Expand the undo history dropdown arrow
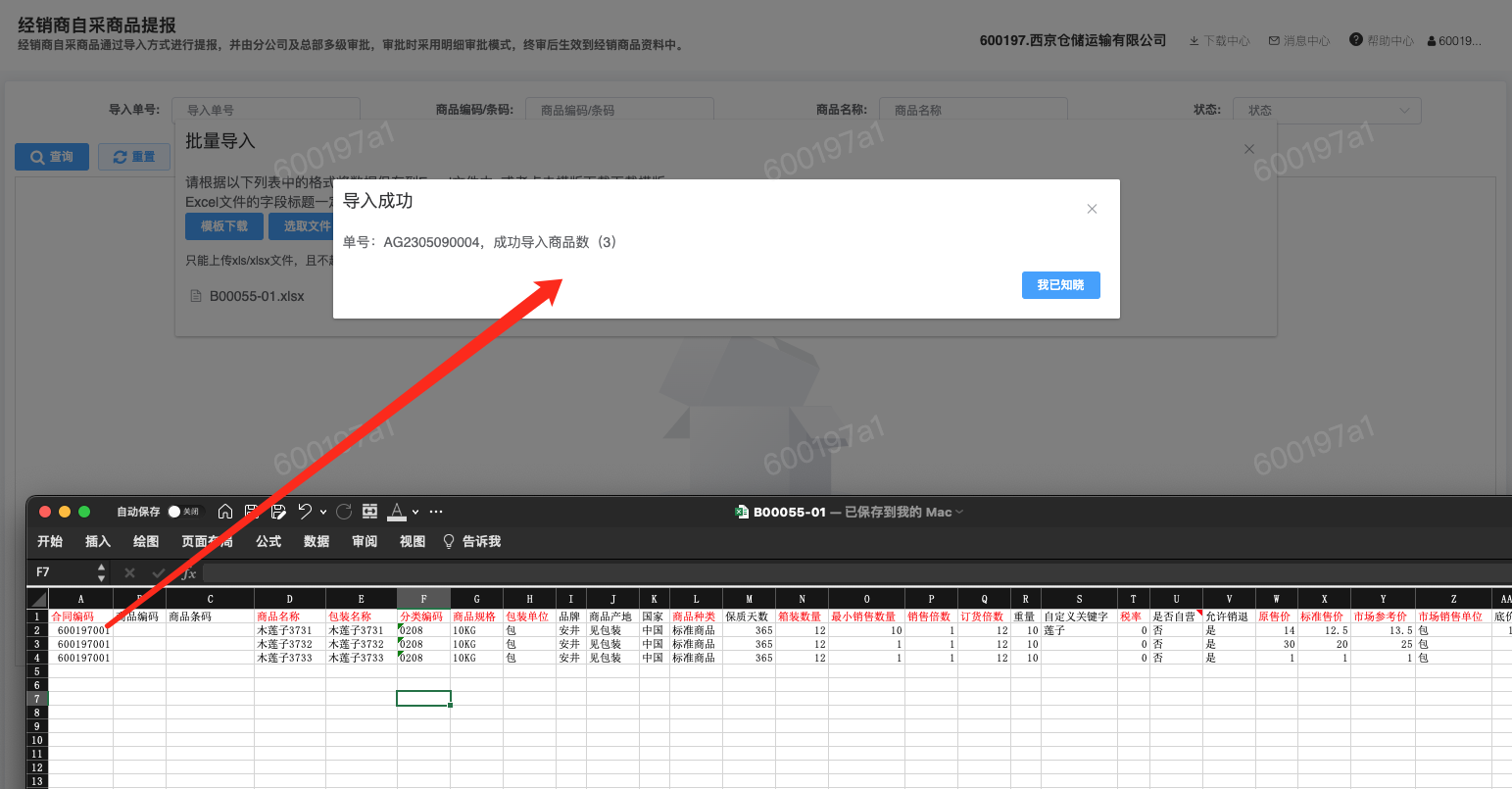The width and height of the screenshot is (1512, 789). pos(322,512)
